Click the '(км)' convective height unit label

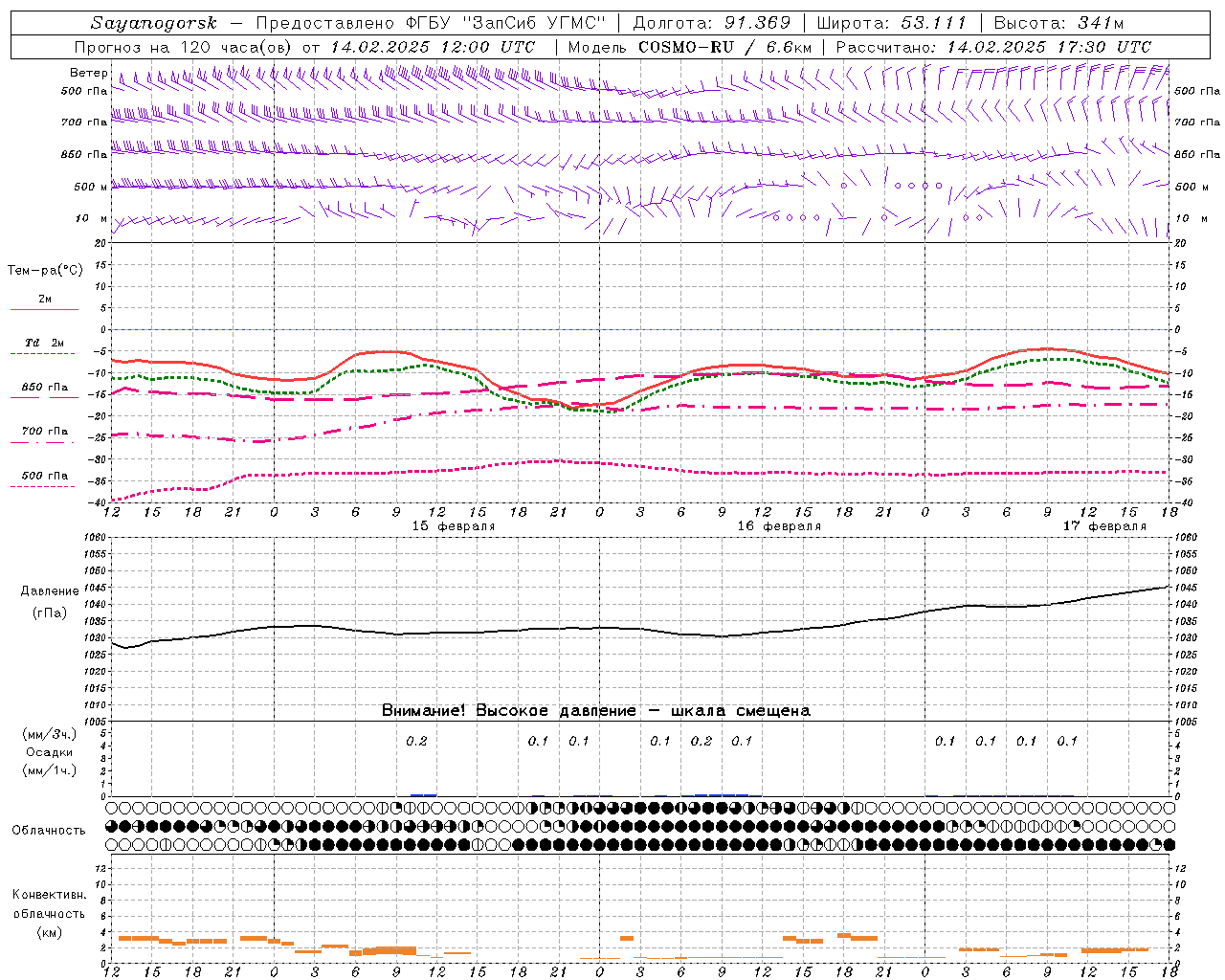coord(50,932)
